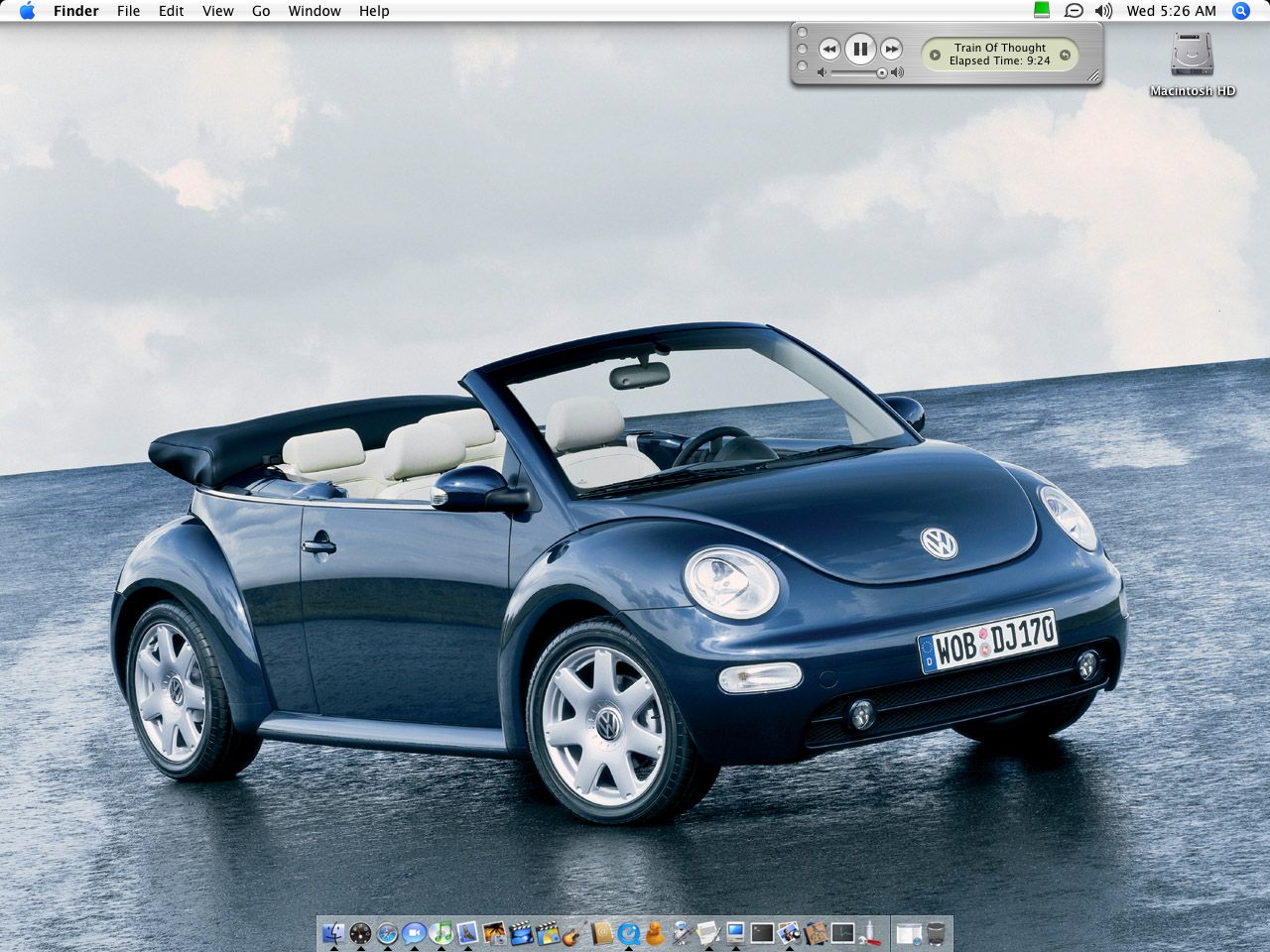Open the View menu in Finder
This screenshot has width=1270, height=952.
(x=217, y=11)
